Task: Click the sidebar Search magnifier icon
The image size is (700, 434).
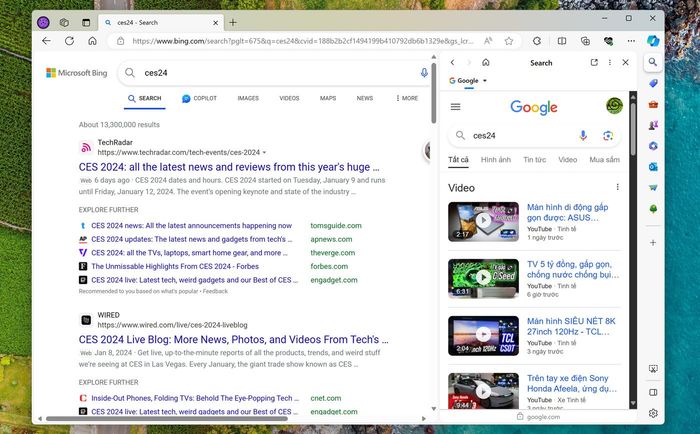Action: point(653,62)
